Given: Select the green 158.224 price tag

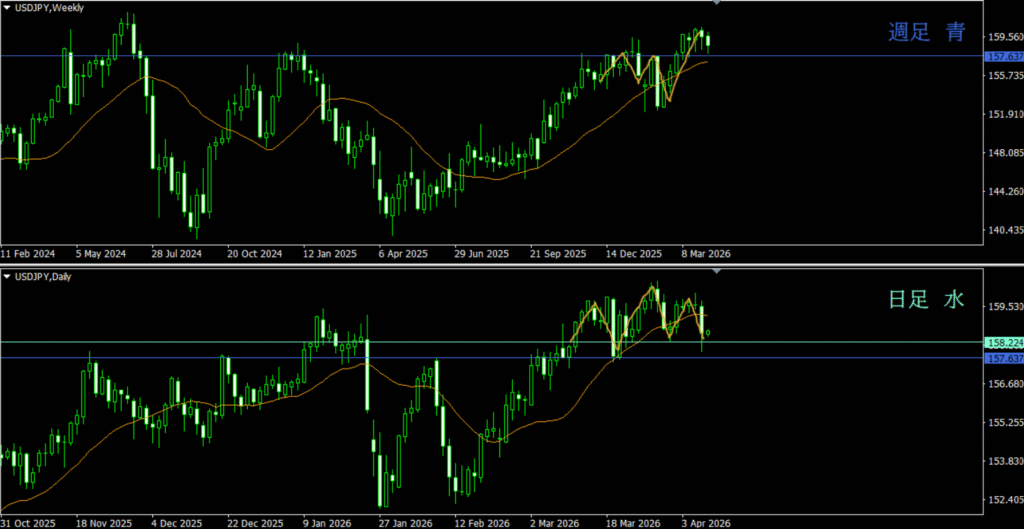Looking at the screenshot, I should (x=1003, y=342).
